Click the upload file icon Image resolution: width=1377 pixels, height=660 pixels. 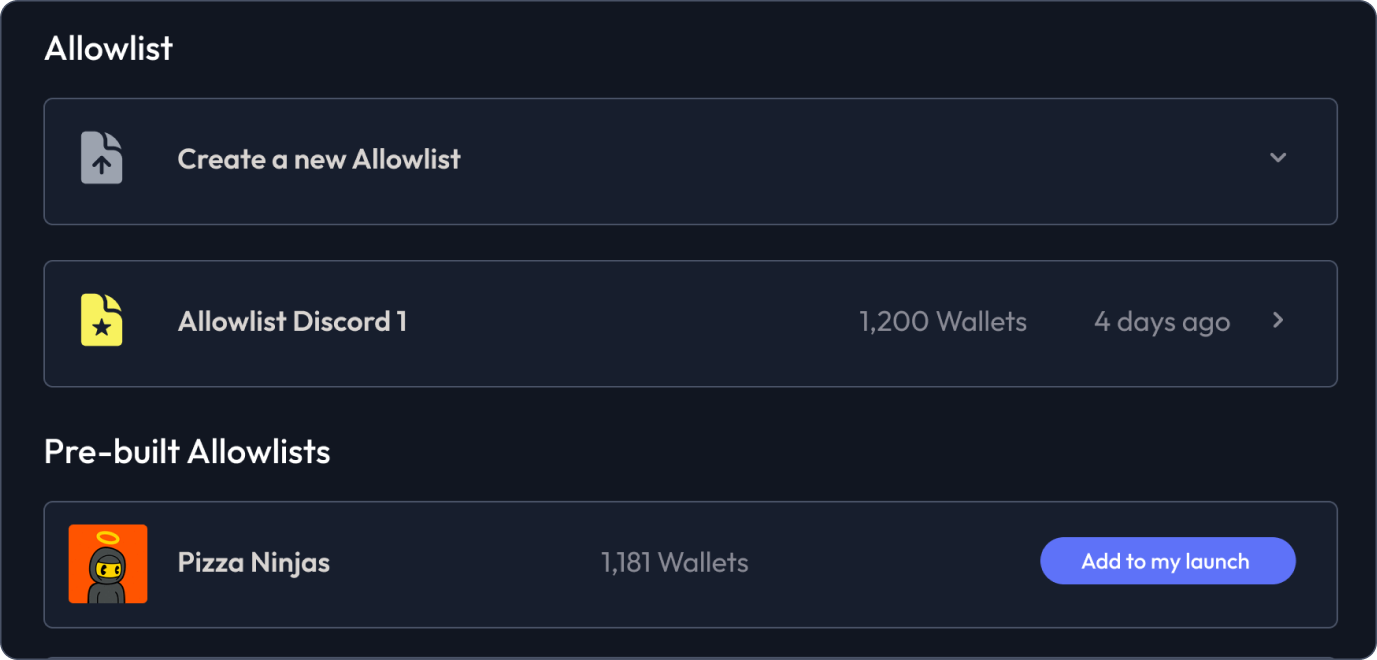click(x=102, y=158)
